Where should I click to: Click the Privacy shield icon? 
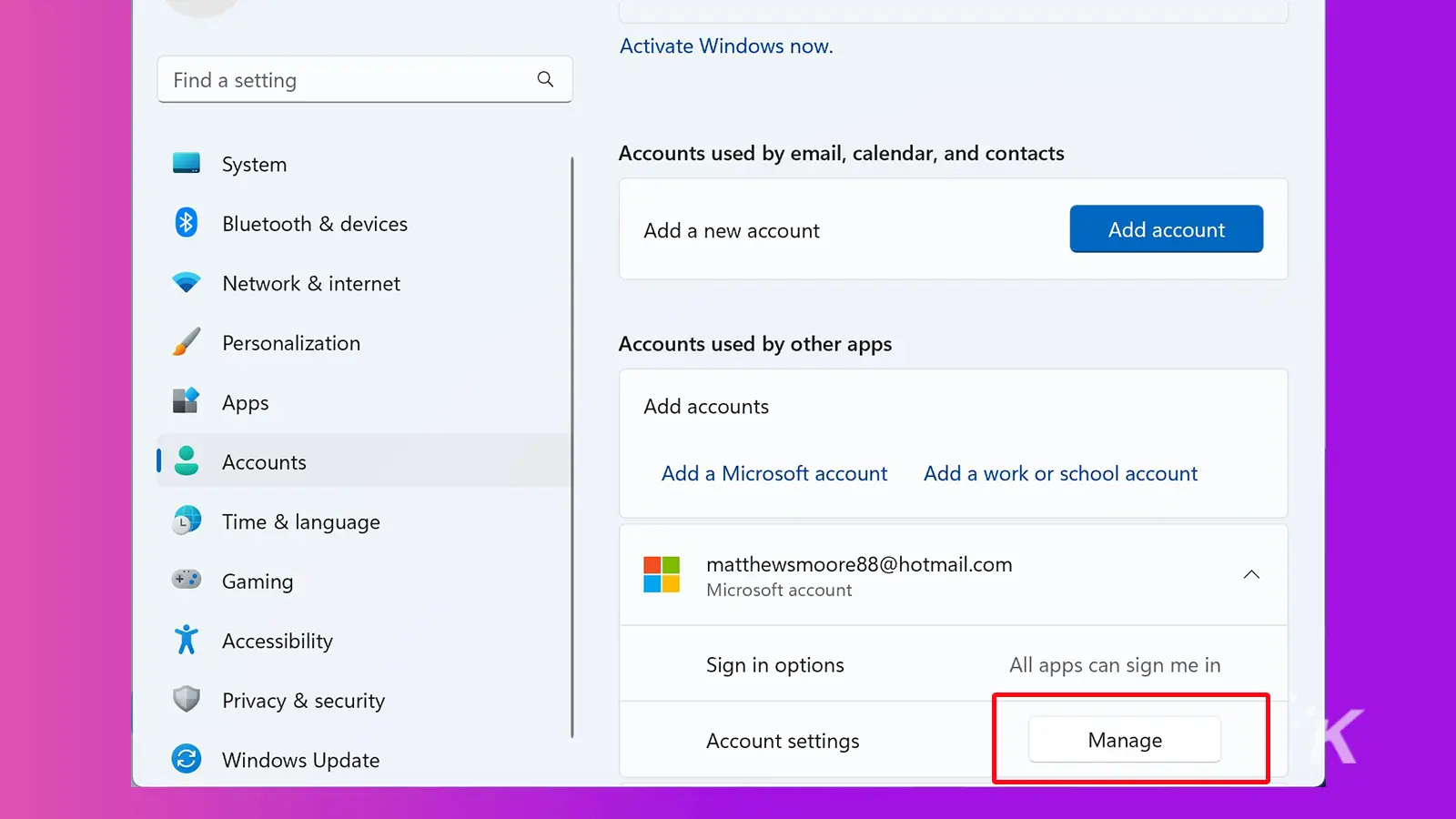pyautogui.click(x=187, y=699)
